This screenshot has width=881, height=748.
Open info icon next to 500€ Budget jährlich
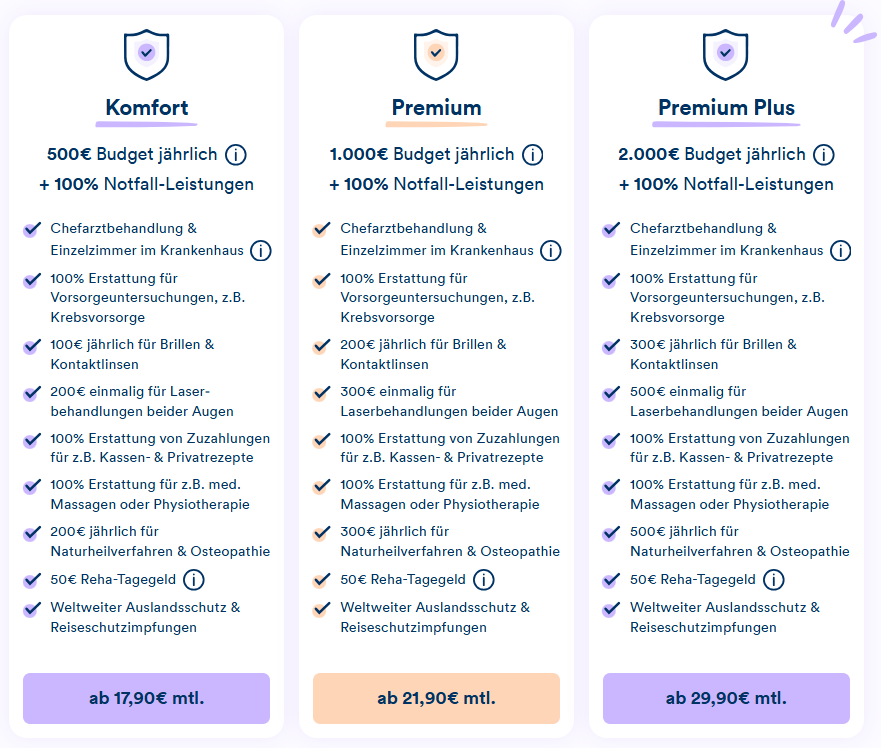tap(235, 155)
